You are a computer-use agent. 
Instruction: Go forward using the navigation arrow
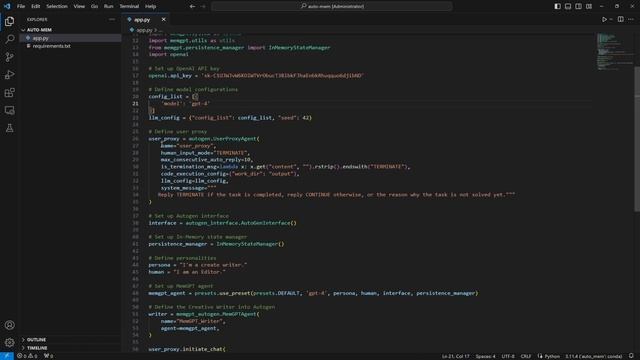(x=203, y=7)
